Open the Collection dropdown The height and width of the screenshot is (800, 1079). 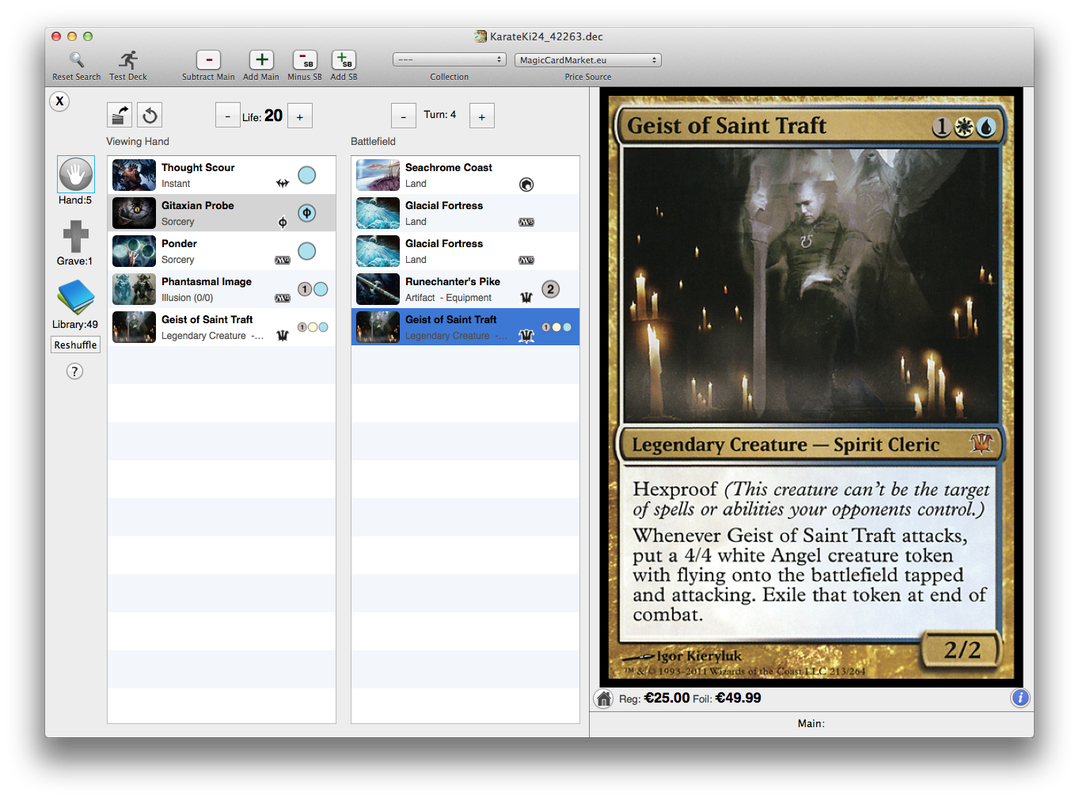(x=449, y=60)
